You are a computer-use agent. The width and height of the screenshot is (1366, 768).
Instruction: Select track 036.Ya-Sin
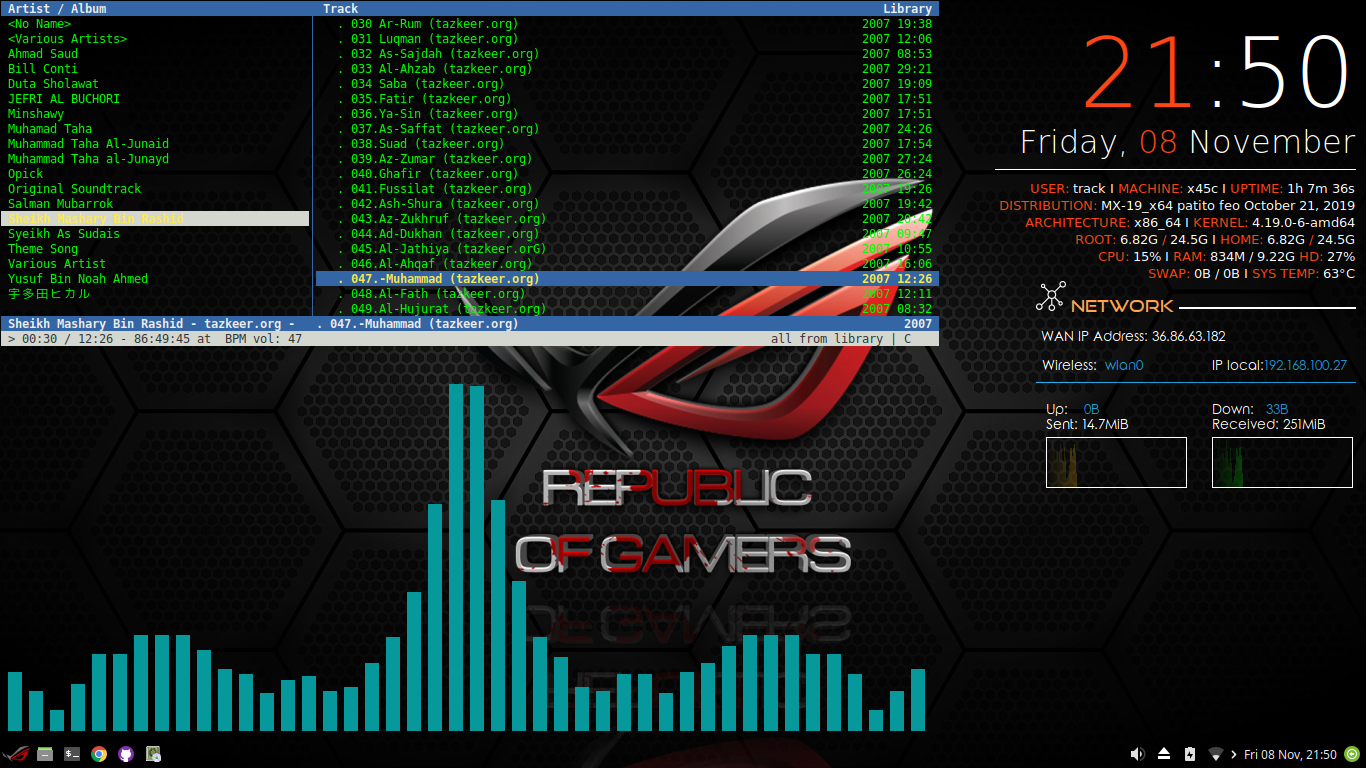627,113
